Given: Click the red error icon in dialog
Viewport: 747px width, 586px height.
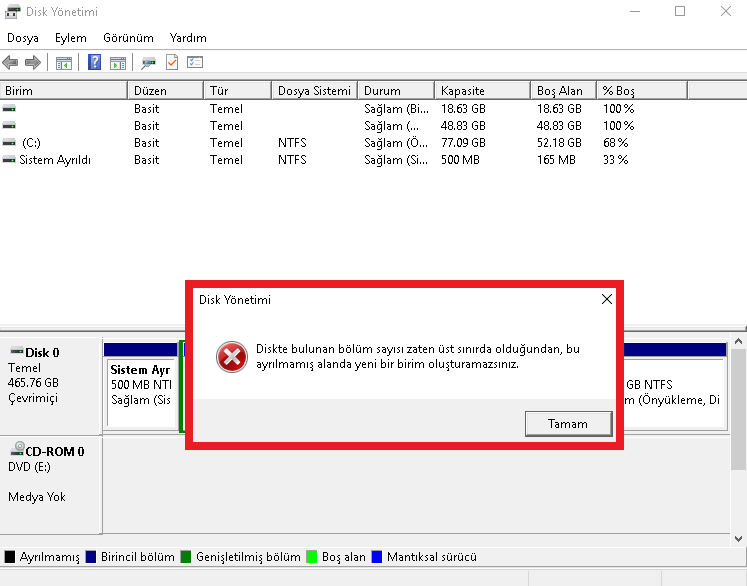Looking at the screenshot, I should [x=232, y=357].
